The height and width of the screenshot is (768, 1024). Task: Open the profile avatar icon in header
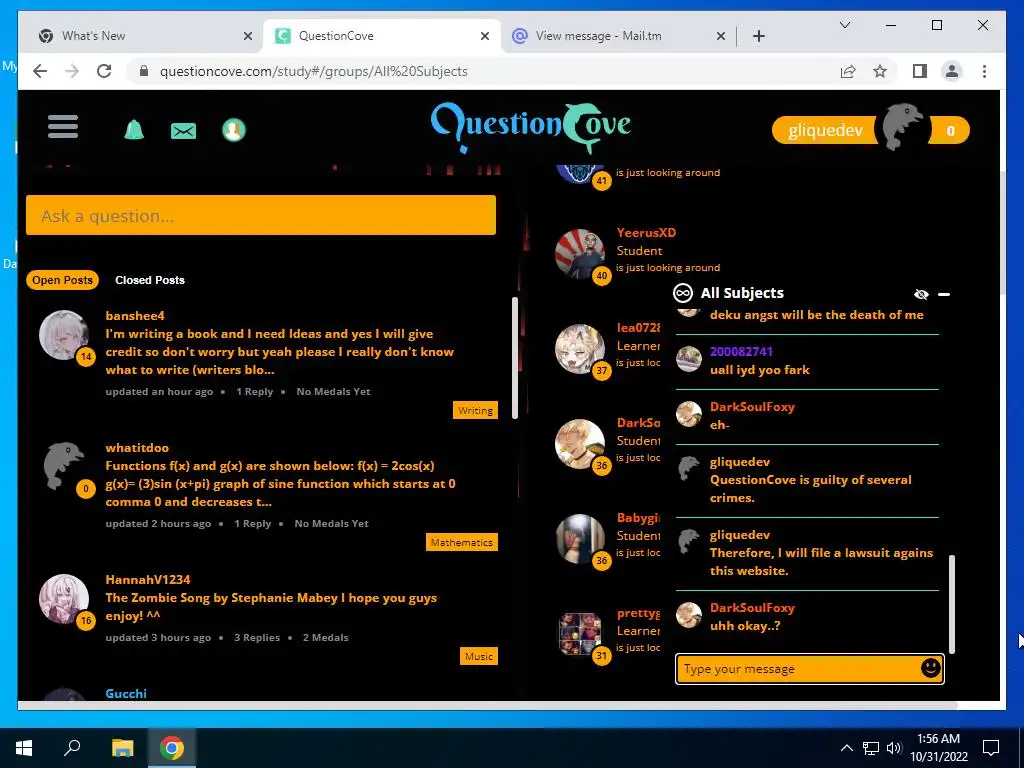click(x=234, y=130)
